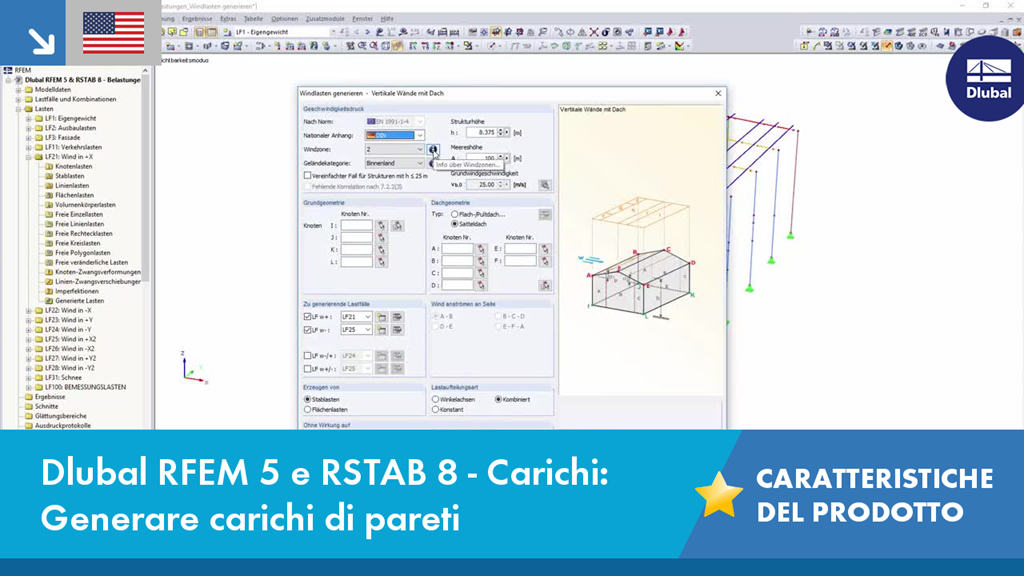Select the Kombiniert load distribution option
Screen dimensions: 1024x576
pos(498,399)
